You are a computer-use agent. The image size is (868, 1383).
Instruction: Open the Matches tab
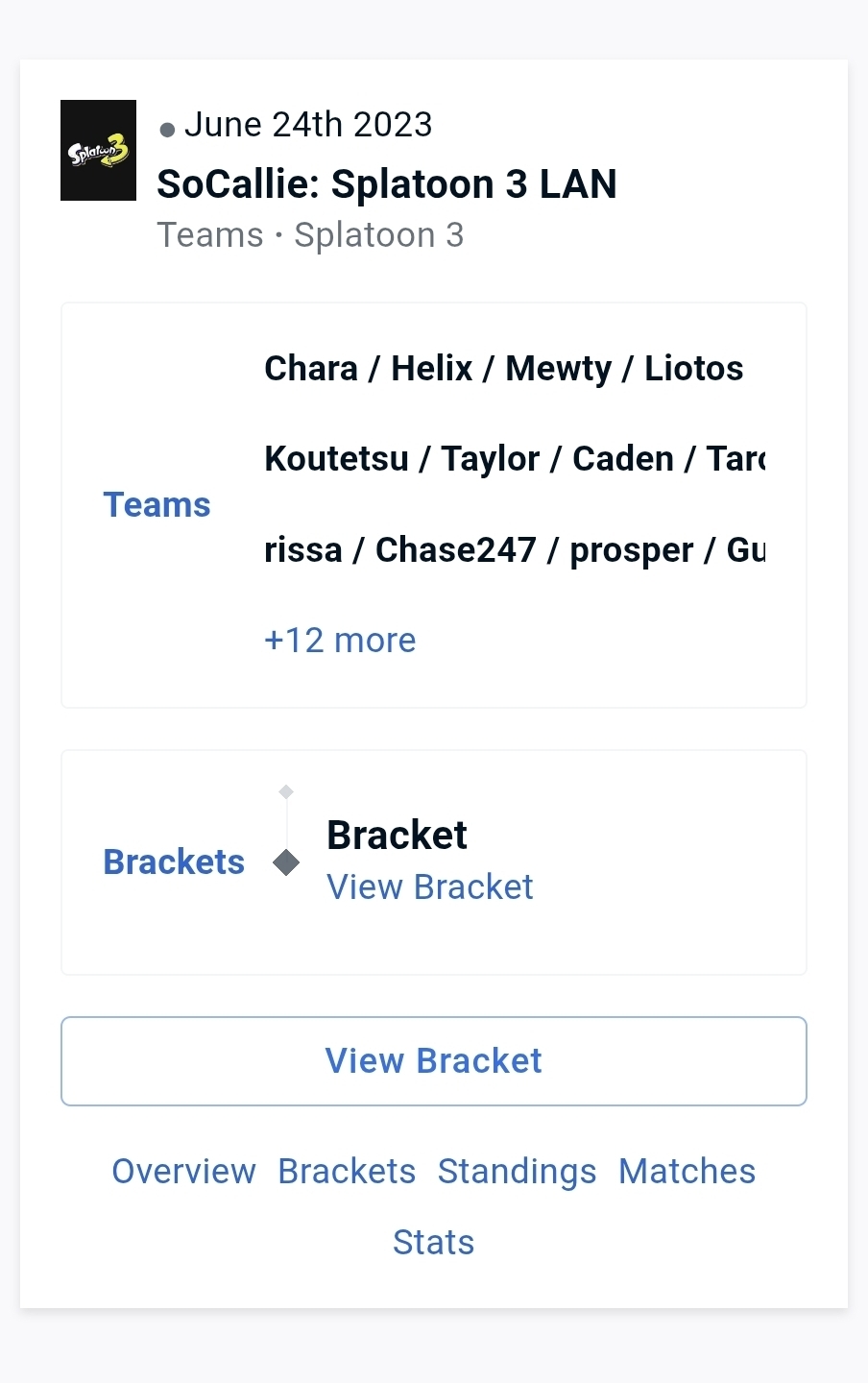pos(687,1172)
